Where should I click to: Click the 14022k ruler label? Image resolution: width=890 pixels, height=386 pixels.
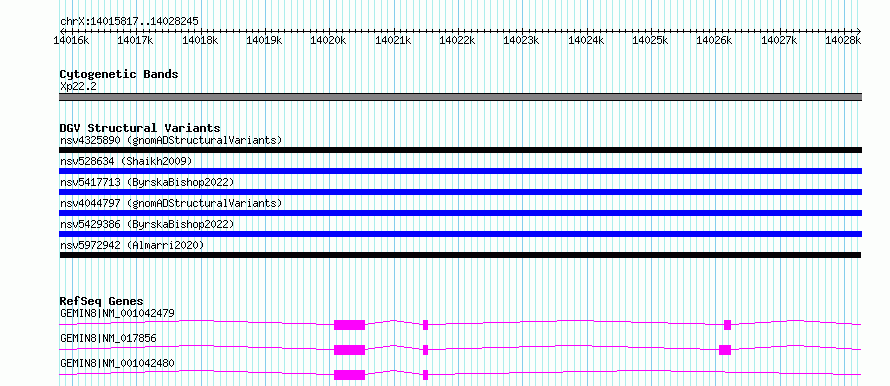point(457,40)
